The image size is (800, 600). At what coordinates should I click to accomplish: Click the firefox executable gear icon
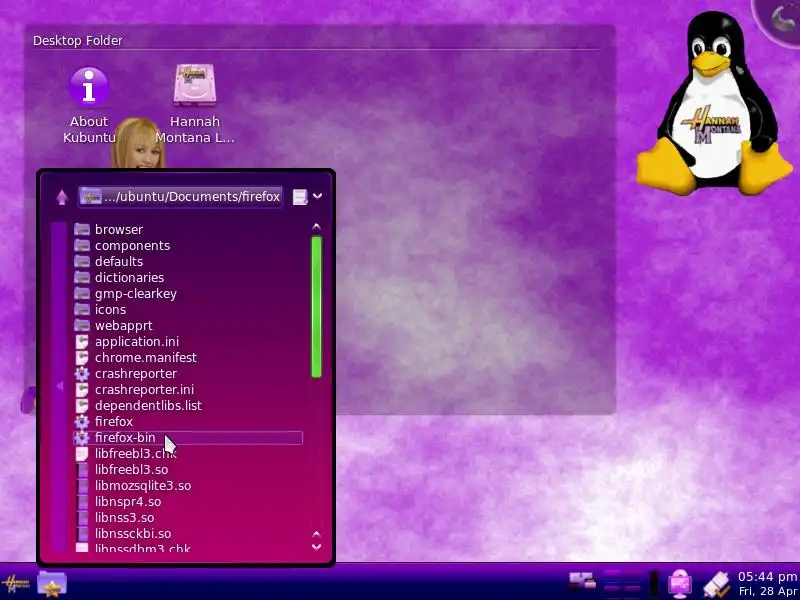82,422
